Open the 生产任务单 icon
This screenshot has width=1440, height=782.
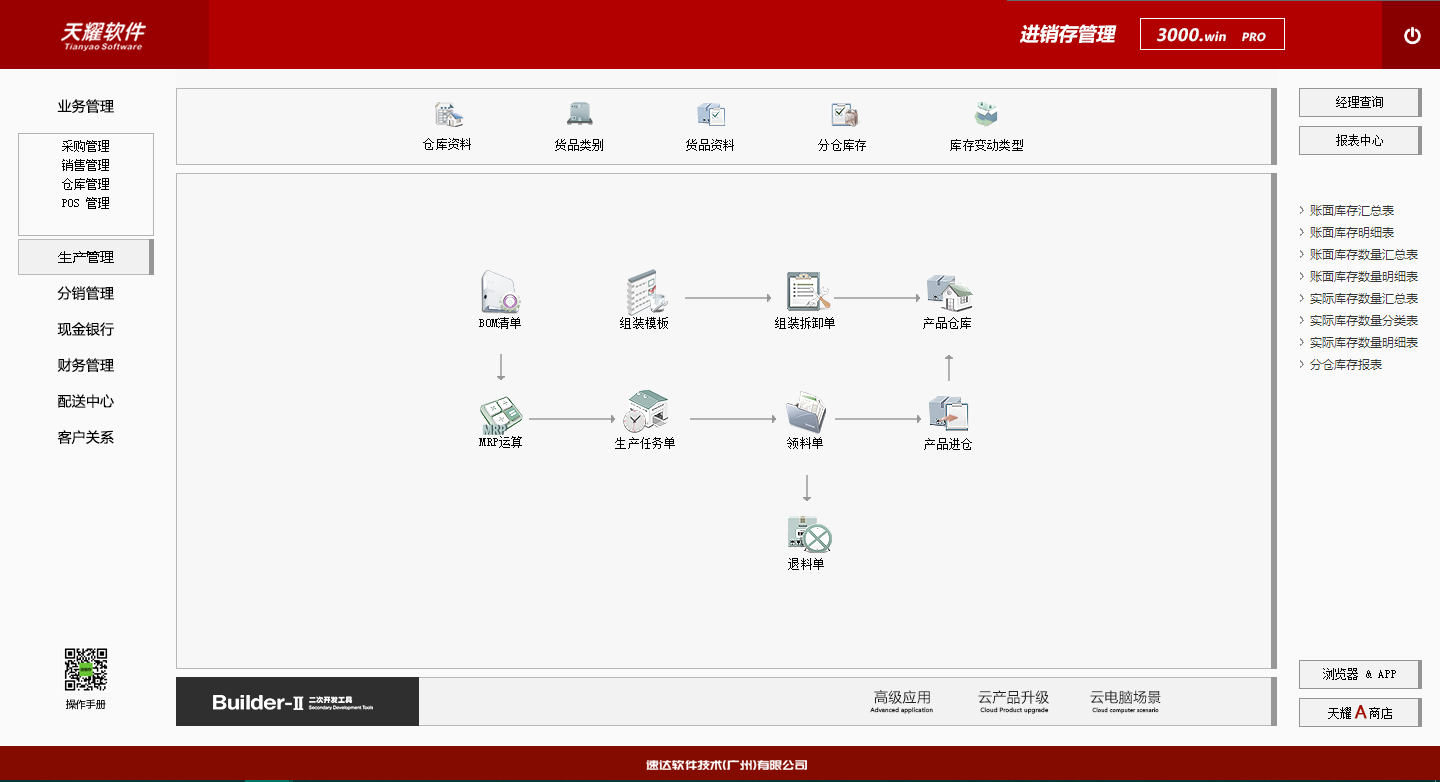645,412
